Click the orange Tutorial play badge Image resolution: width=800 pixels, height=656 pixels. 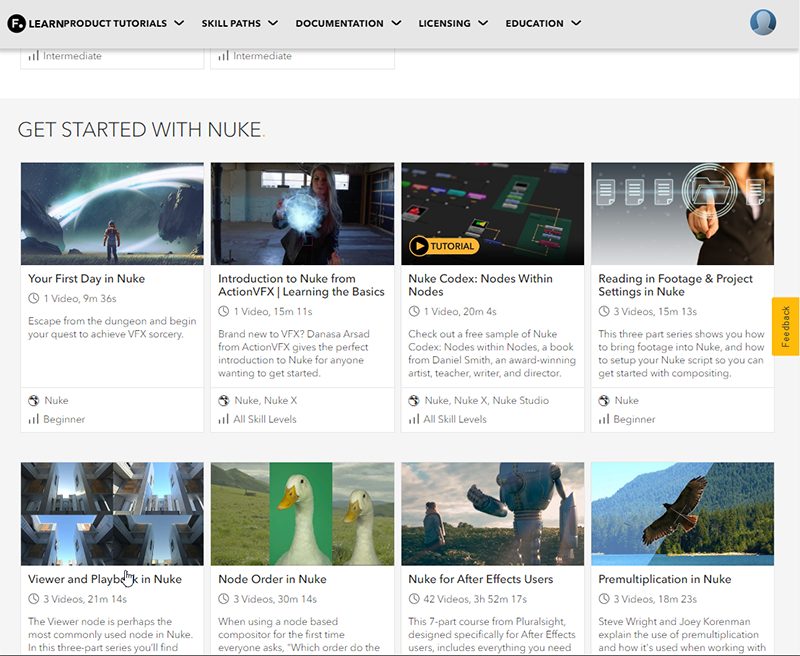pyautogui.click(x=443, y=246)
